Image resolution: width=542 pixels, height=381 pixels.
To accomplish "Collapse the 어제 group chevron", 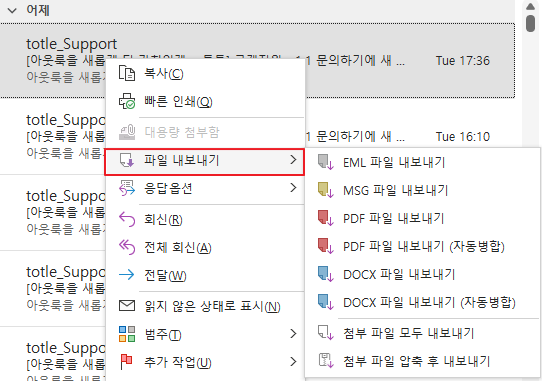I will coord(12,10).
